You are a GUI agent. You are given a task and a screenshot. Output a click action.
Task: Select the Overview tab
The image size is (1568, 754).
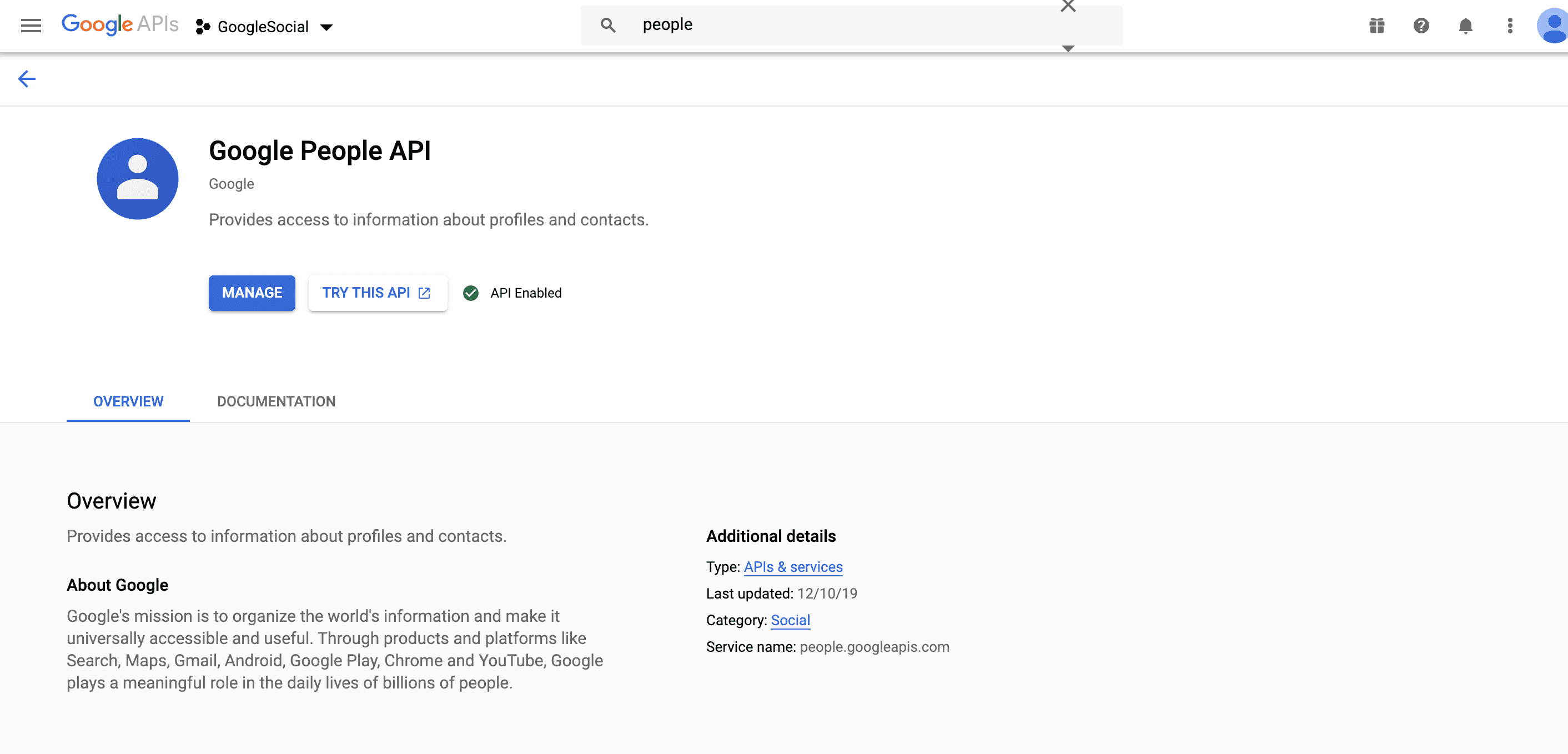click(x=128, y=401)
